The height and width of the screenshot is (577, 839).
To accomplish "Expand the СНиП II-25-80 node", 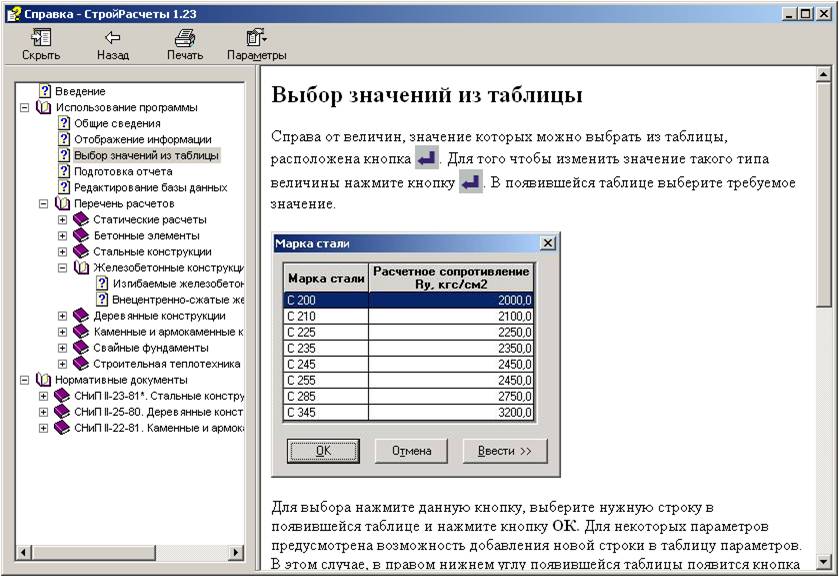I will point(44,413).
